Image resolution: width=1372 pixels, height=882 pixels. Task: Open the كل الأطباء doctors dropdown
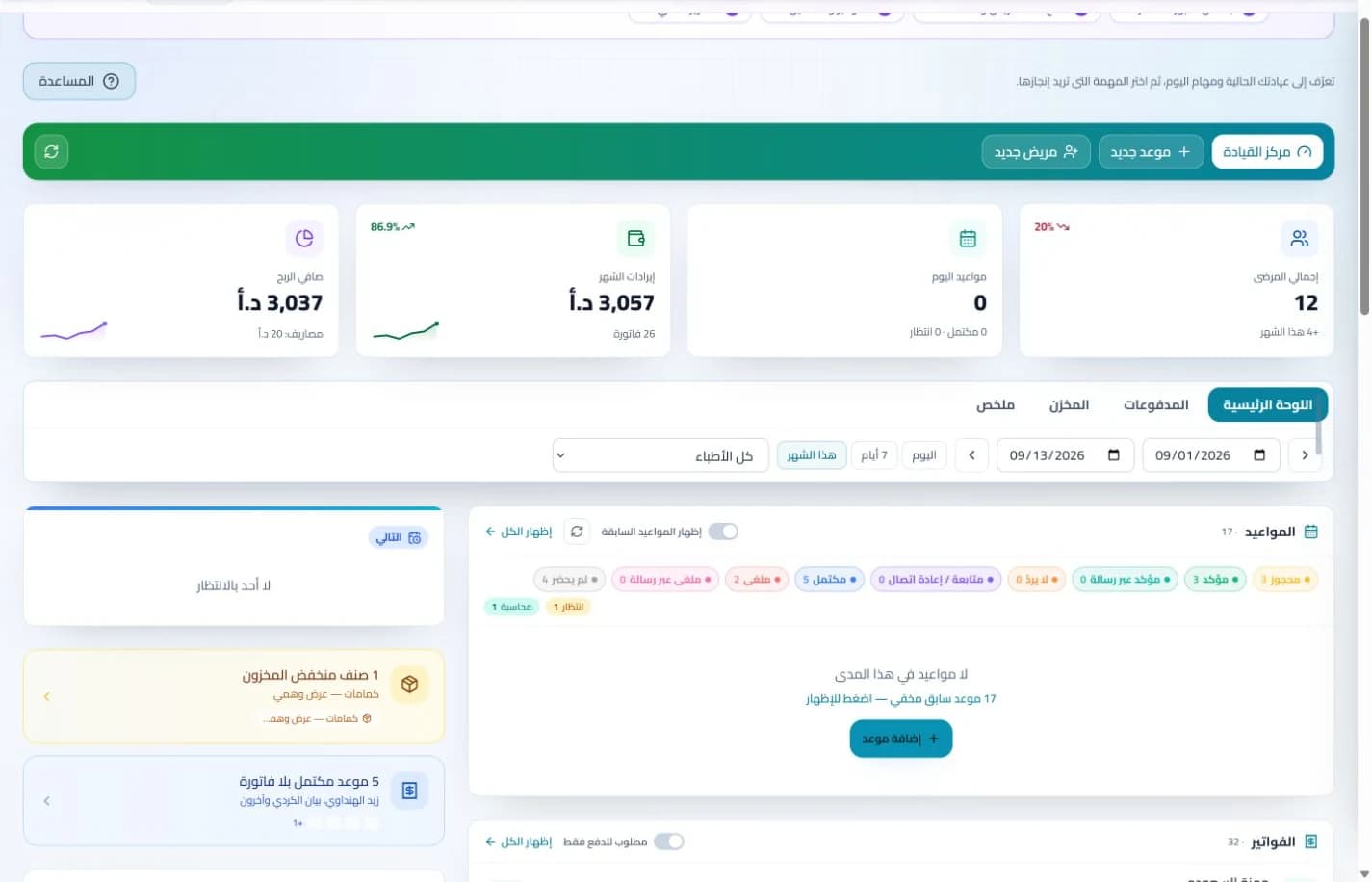coord(660,455)
